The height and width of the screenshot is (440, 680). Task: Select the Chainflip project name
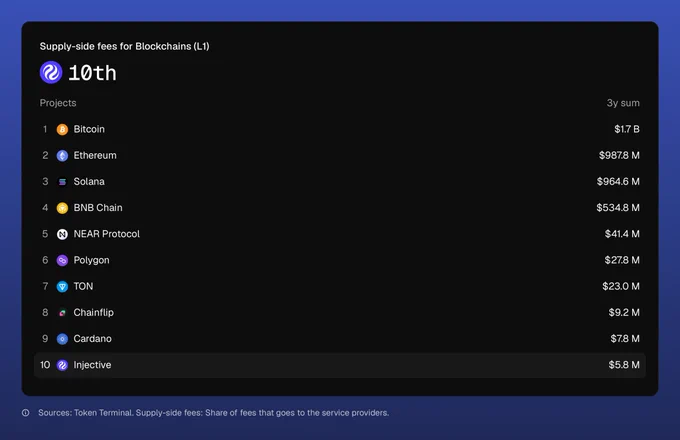tap(94, 313)
